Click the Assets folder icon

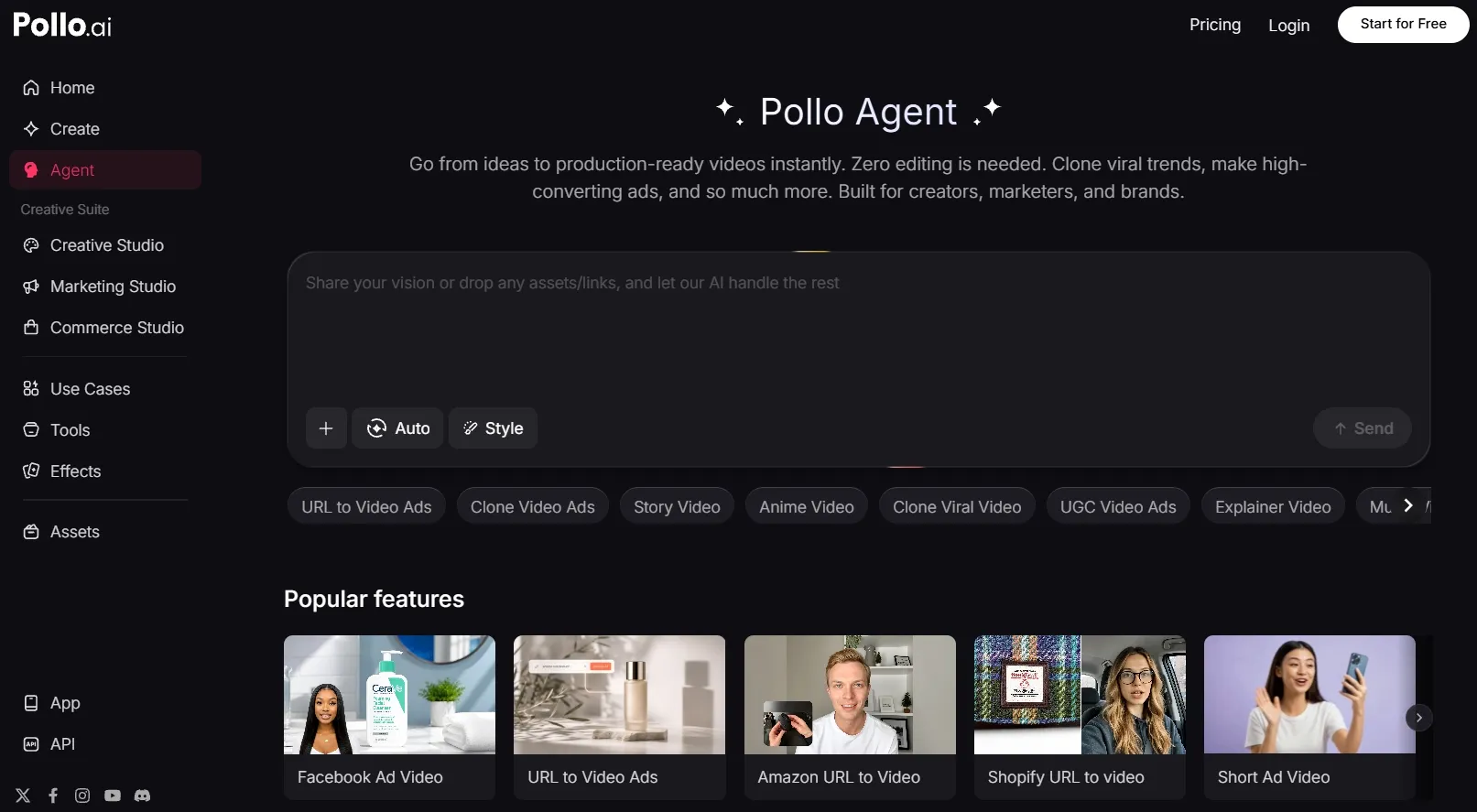click(x=31, y=532)
